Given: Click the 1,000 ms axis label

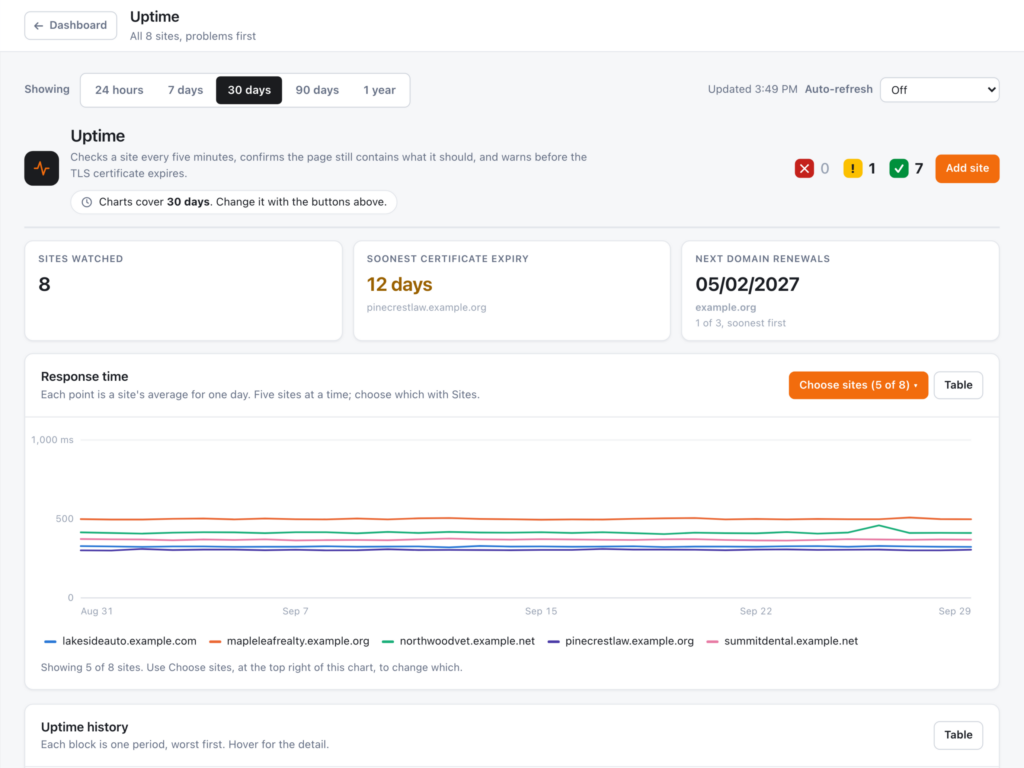Looking at the screenshot, I should pyautogui.click(x=52, y=440).
